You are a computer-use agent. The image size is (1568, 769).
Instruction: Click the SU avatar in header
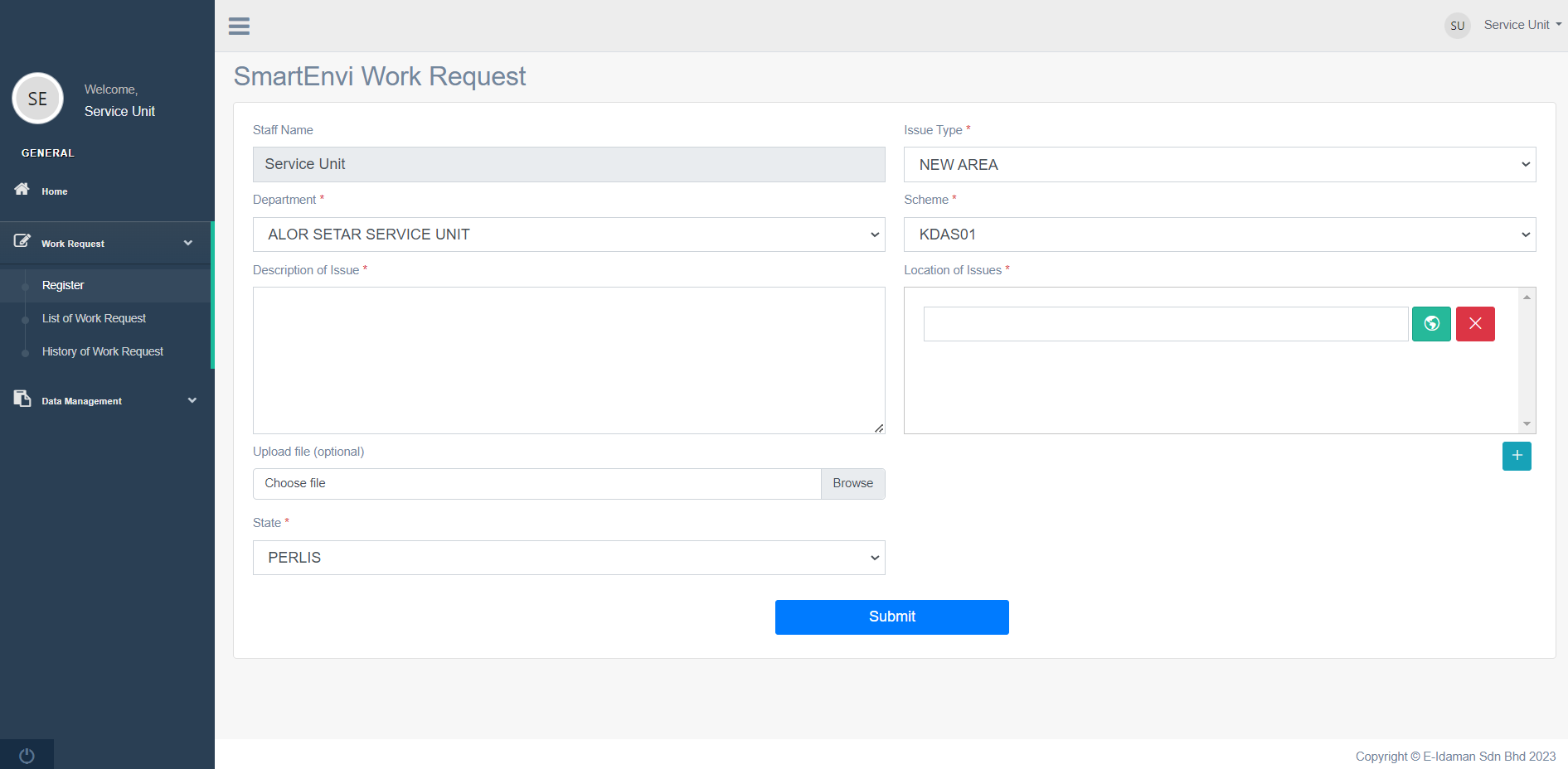point(1457,26)
